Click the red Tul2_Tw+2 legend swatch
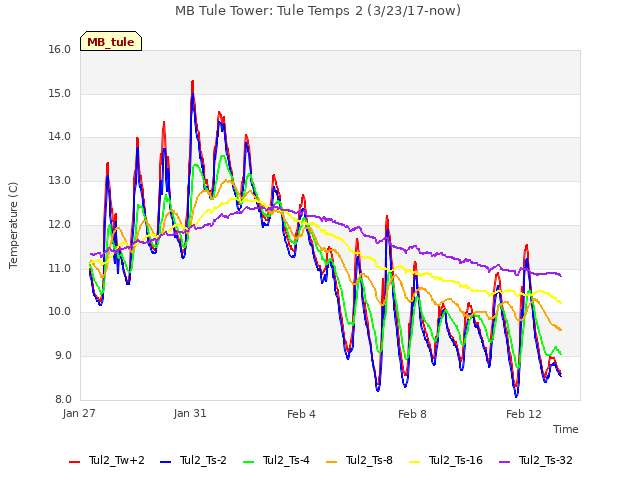Screen dimensions: 640x480 [x=74, y=462]
